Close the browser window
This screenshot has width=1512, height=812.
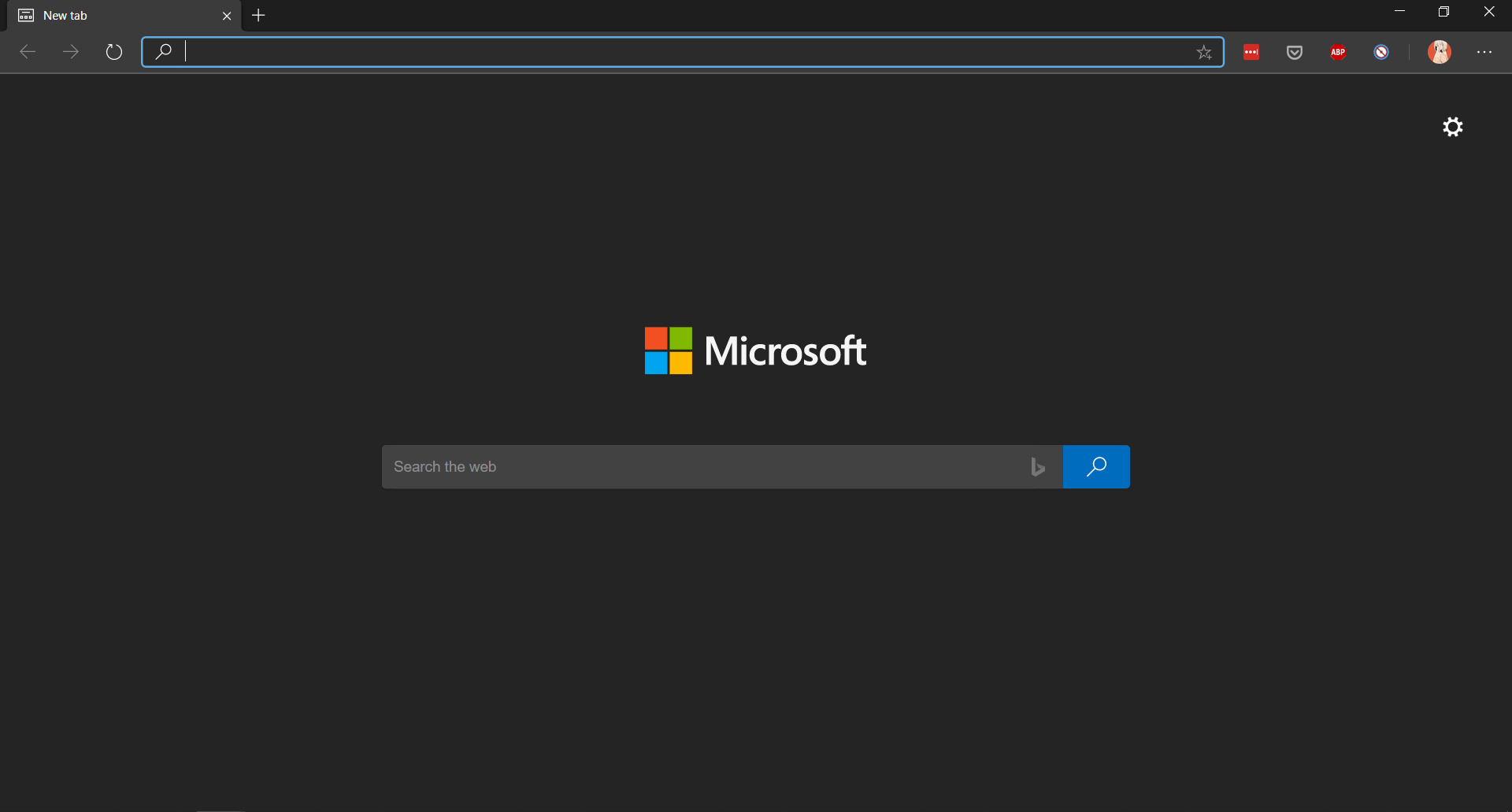[x=1489, y=12]
